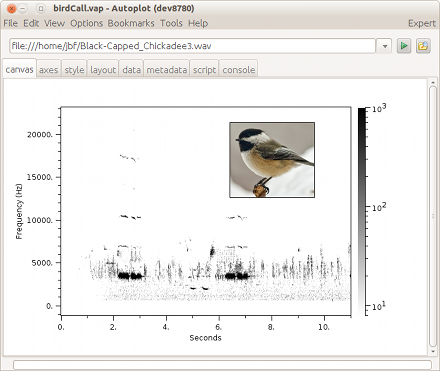The width and height of the screenshot is (440, 371).
Task: Click the file URI address field
Action: [192, 46]
